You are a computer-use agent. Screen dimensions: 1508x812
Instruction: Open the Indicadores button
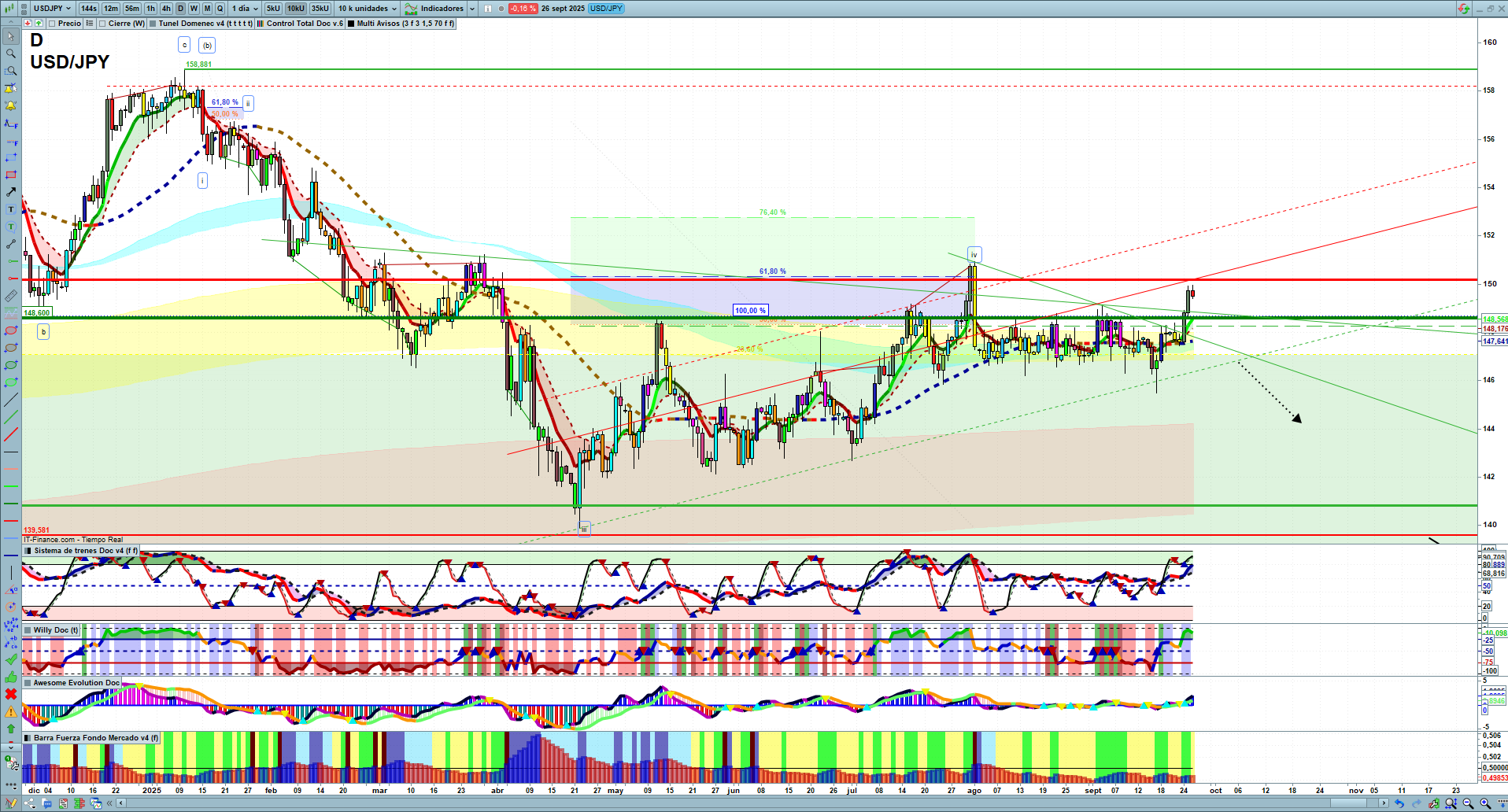pyautogui.click(x=435, y=9)
